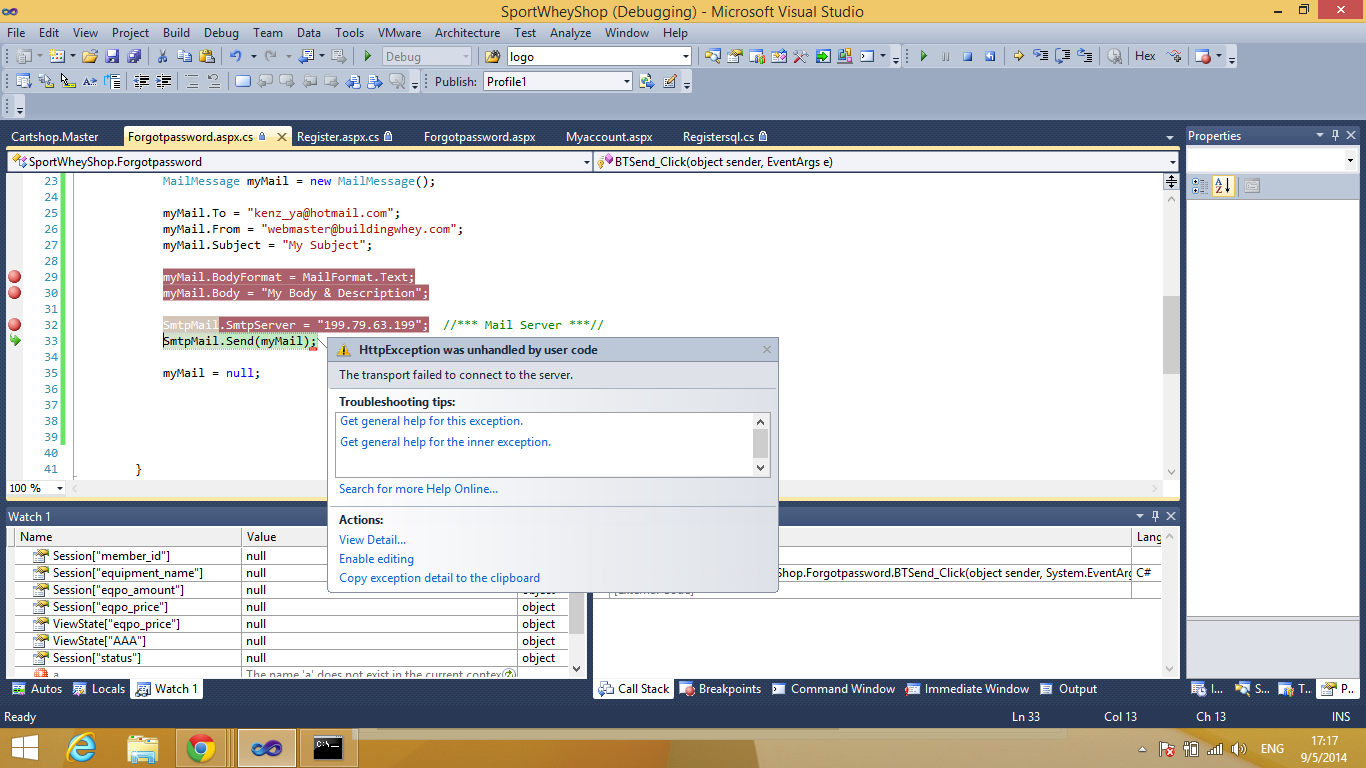This screenshot has width=1366, height=768.
Task: Click the Find in Files binoculars icon
Action: tap(492, 57)
